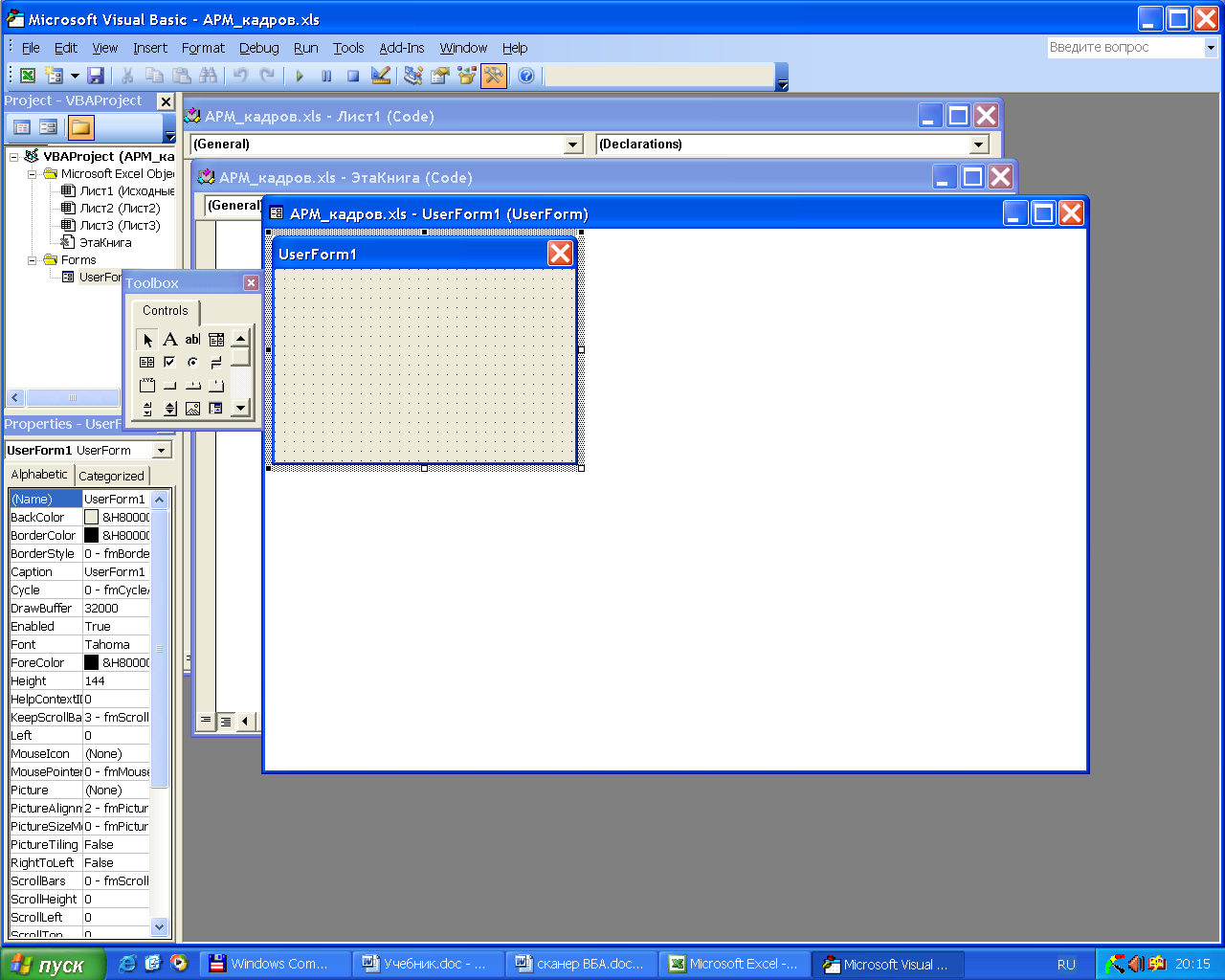The width and height of the screenshot is (1225, 980).
Task: Collapse the Forms folder node
Action: [33, 260]
